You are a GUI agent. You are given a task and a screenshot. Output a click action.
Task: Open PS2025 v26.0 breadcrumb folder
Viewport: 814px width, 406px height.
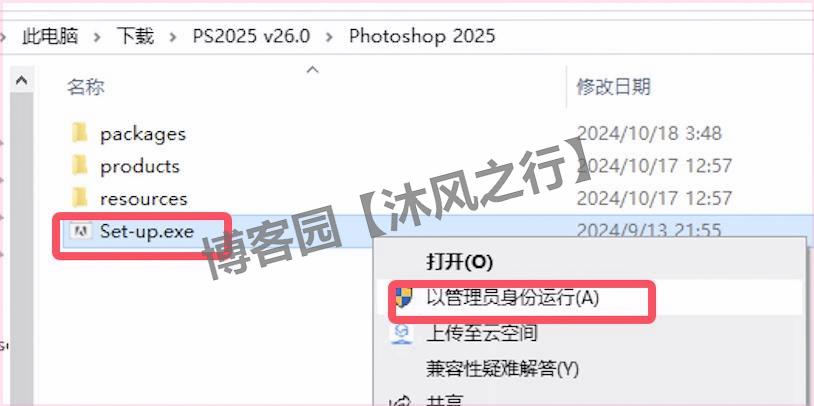[251, 36]
